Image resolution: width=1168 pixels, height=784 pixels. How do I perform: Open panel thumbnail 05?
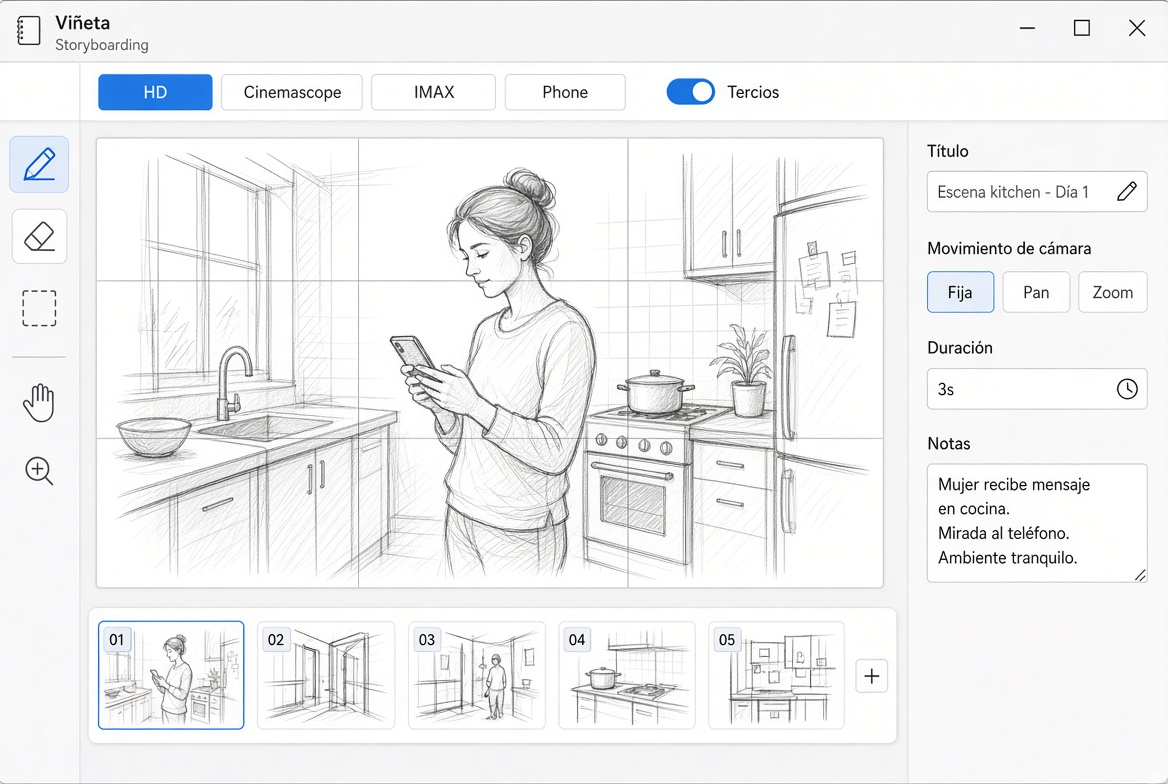[x=776, y=675]
